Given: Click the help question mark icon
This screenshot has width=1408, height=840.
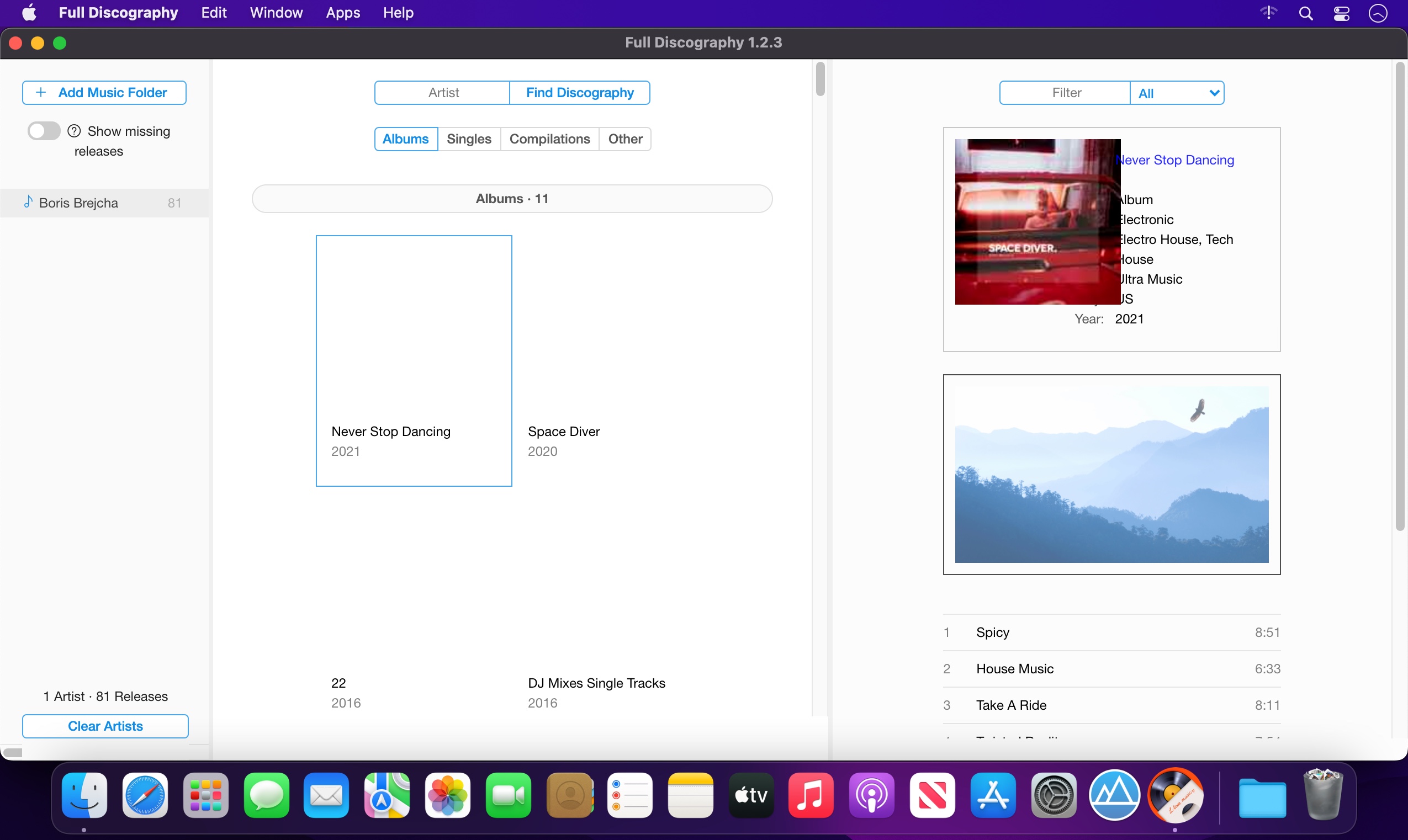Looking at the screenshot, I should 74,131.
